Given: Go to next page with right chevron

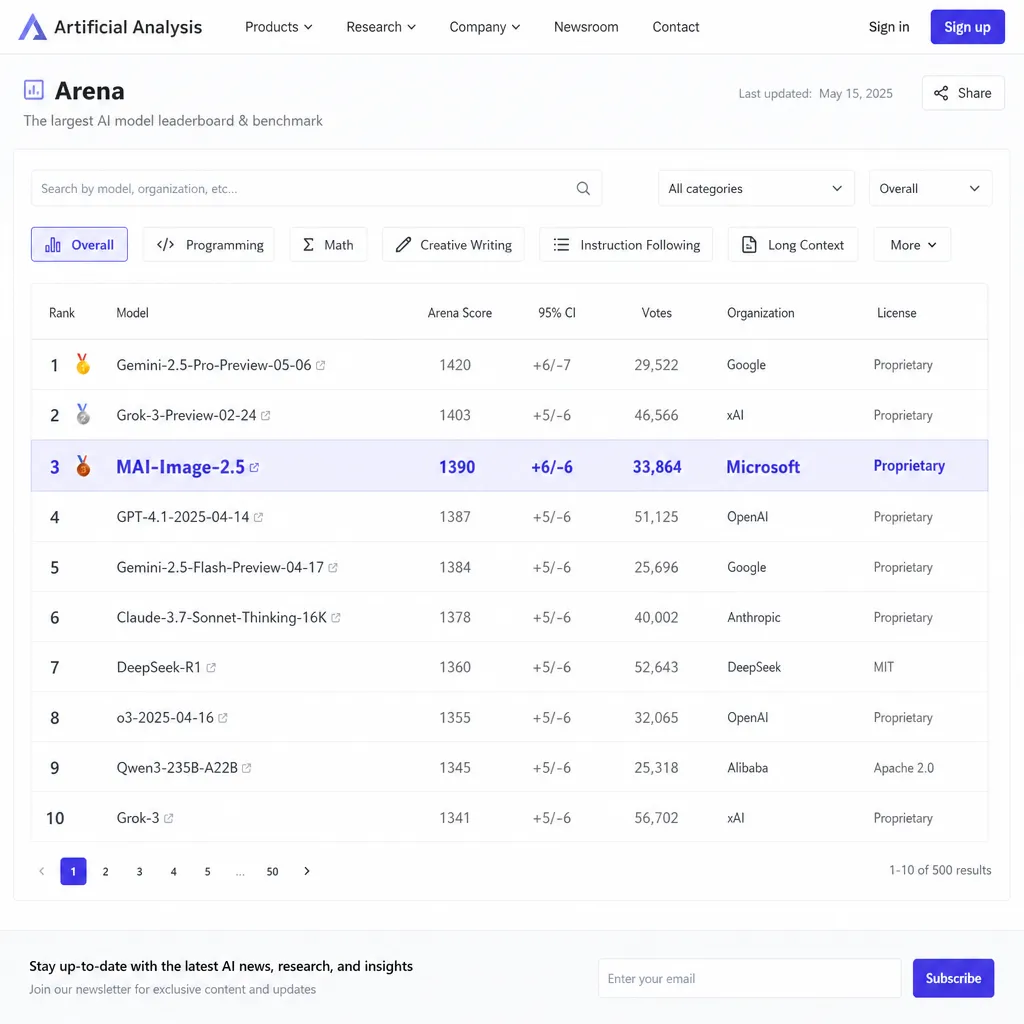Looking at the screenshot, I should pos(306,871).
